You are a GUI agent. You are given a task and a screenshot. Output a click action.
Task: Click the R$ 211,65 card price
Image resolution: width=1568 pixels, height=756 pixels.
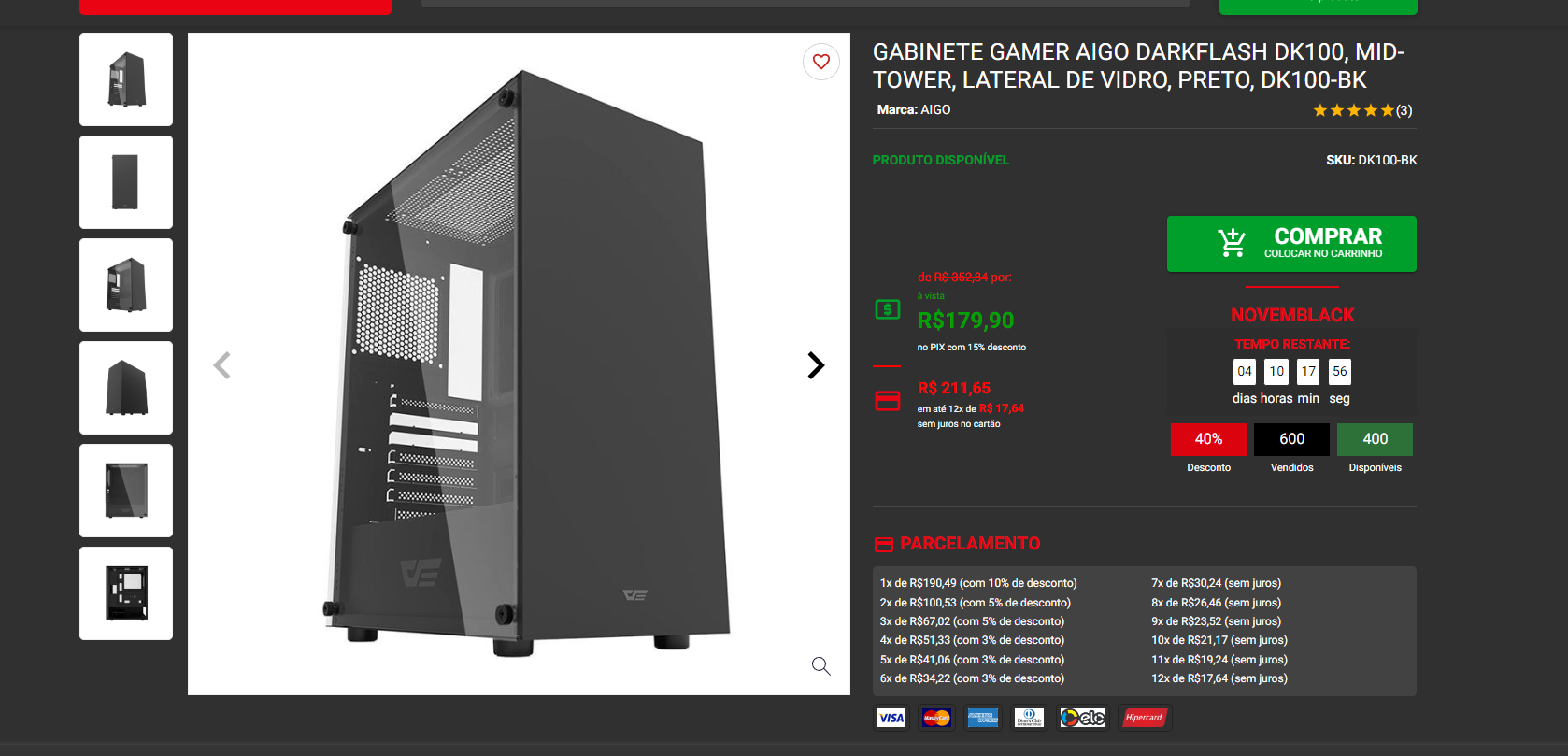point(954,388)
